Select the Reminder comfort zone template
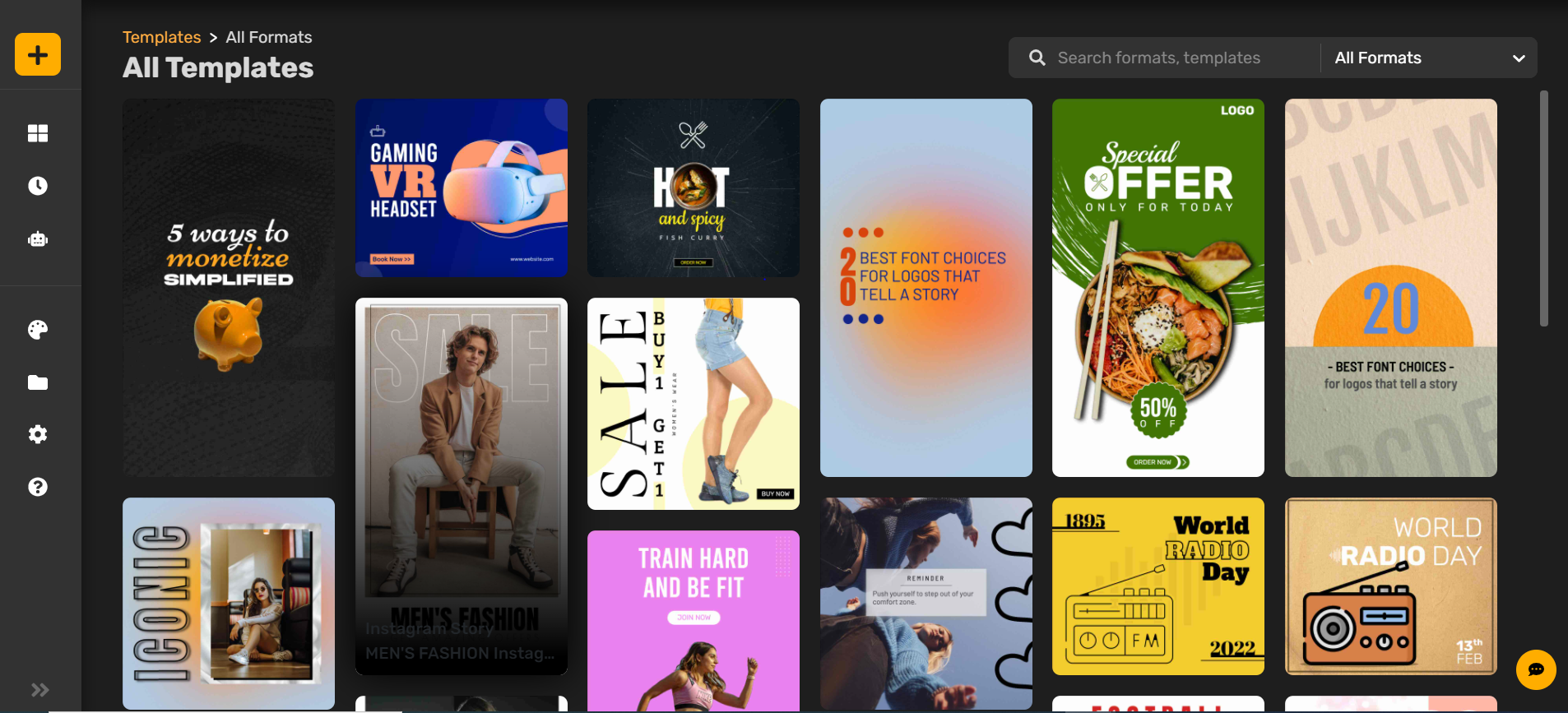The width and height of the screenshot is (1568, 713). click(926, 604)
